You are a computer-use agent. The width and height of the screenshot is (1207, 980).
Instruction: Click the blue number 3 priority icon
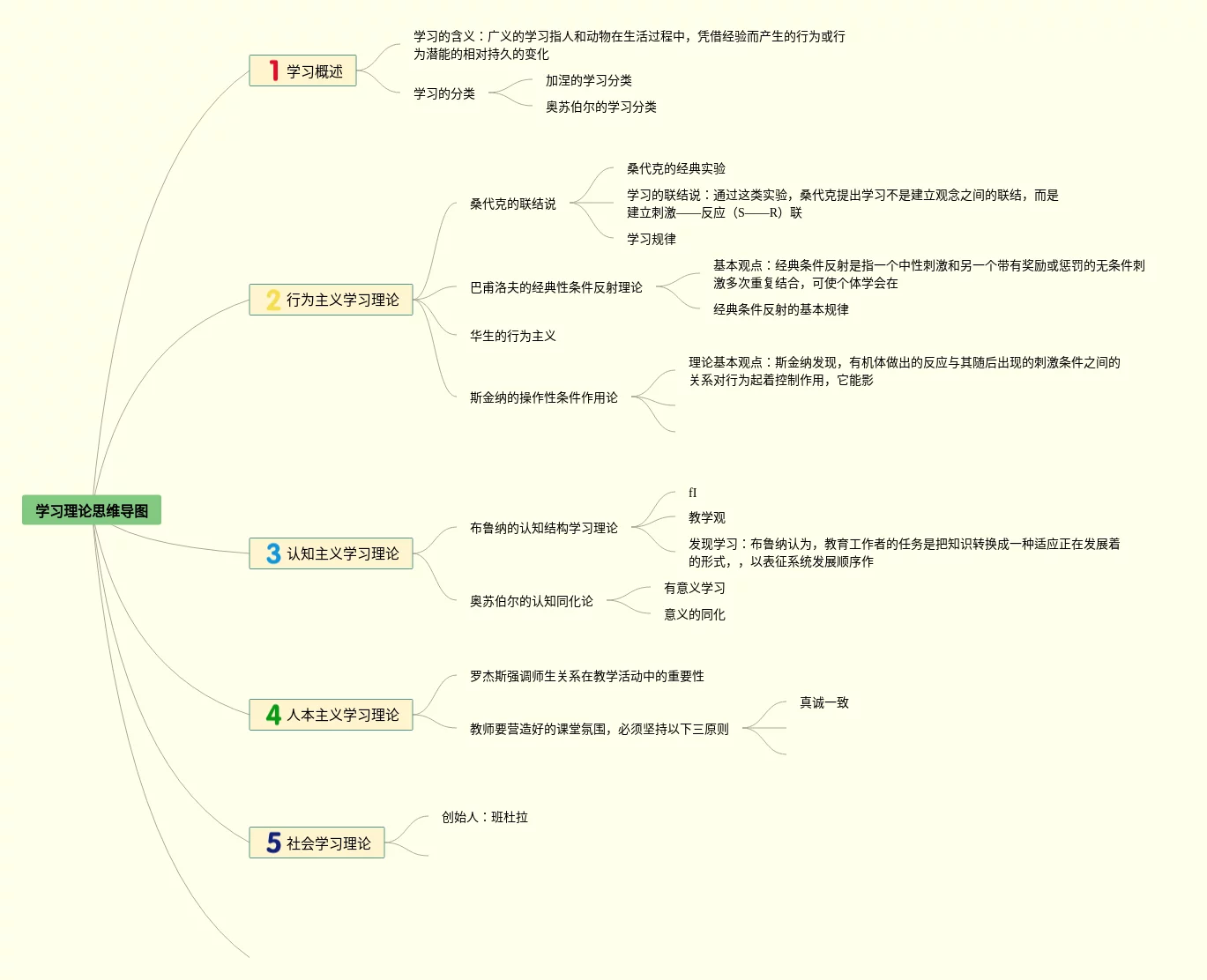point(273,553)
